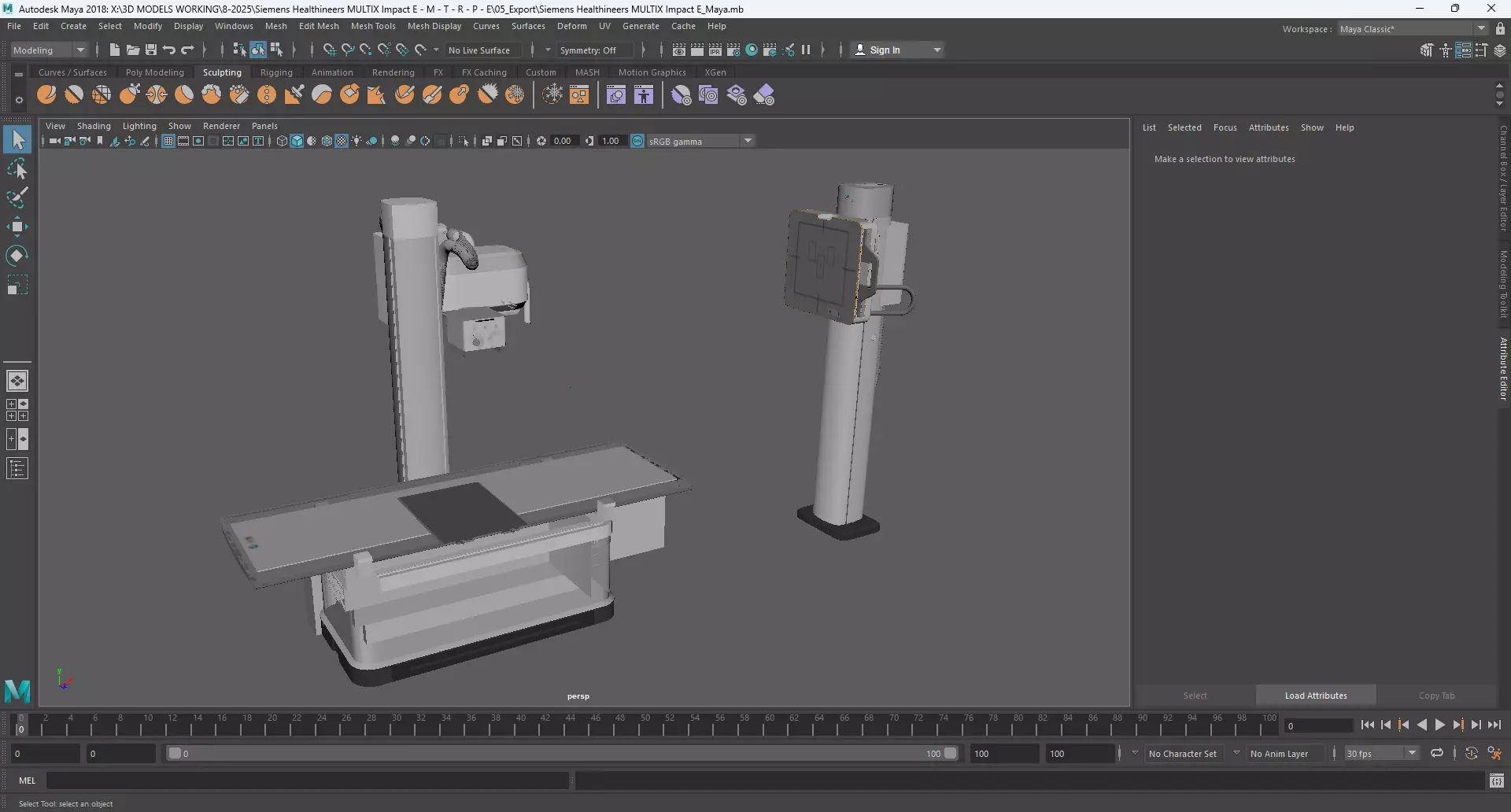
Task: Open the Attributes menu in Attribute Editor
Action: pyautogui.click(x=1269, y=127)
